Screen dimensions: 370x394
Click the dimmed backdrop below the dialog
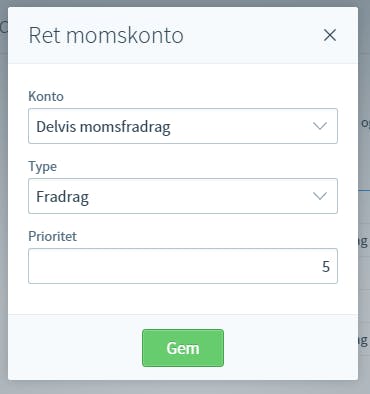183,387
